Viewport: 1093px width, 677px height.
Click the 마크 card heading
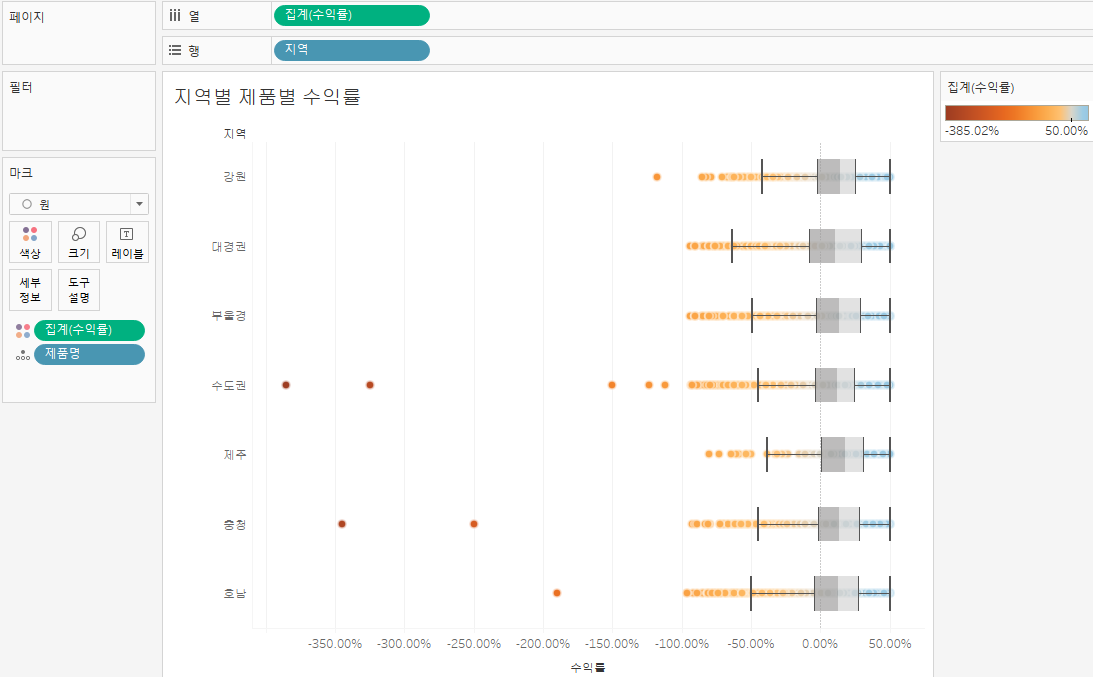[x=21, y=172]
